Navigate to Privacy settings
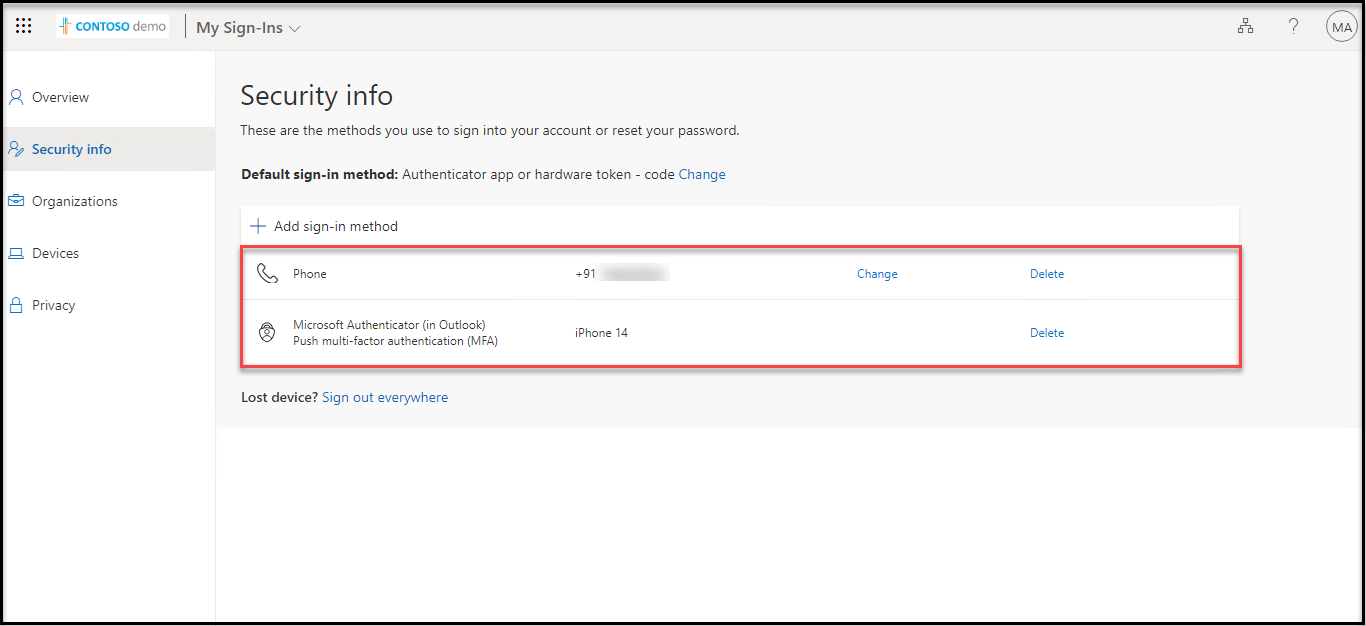Viewport: 1366px width, 626px height. pyautogui.click(x=53, y=305)
